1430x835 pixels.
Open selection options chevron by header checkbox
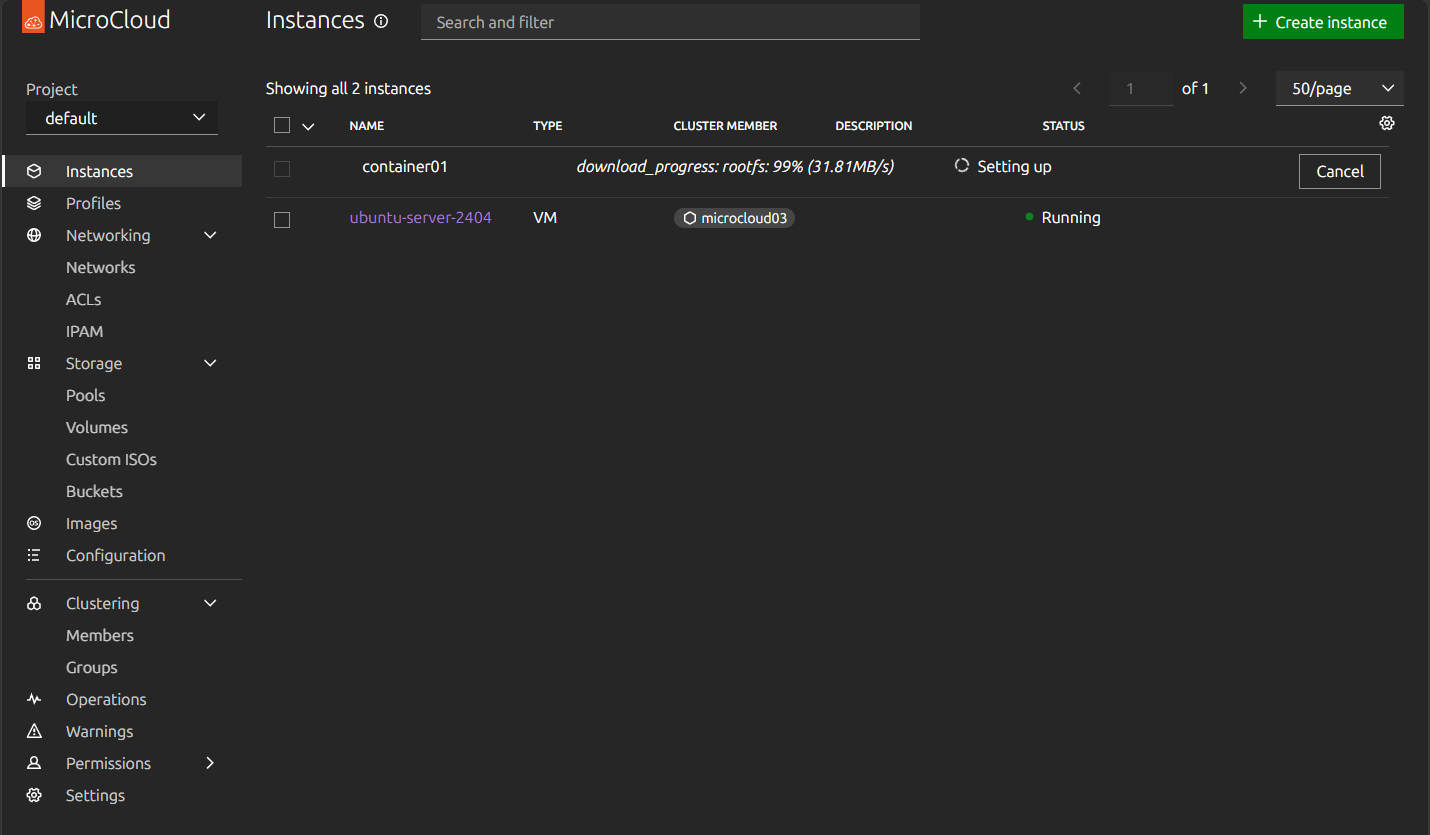(x=308, y=126)
